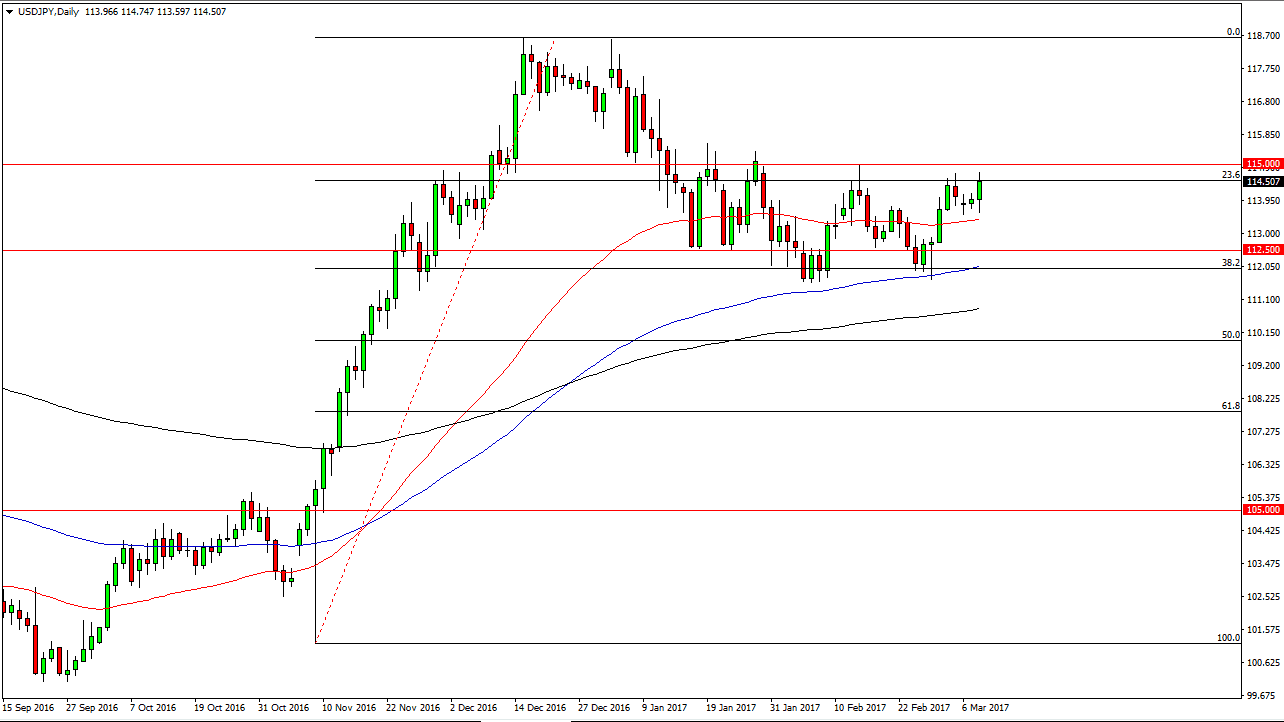Click the 9 Jan 2017 date label
The image size is (1284, 722).
pyautogui.click(x=663, y=708)
